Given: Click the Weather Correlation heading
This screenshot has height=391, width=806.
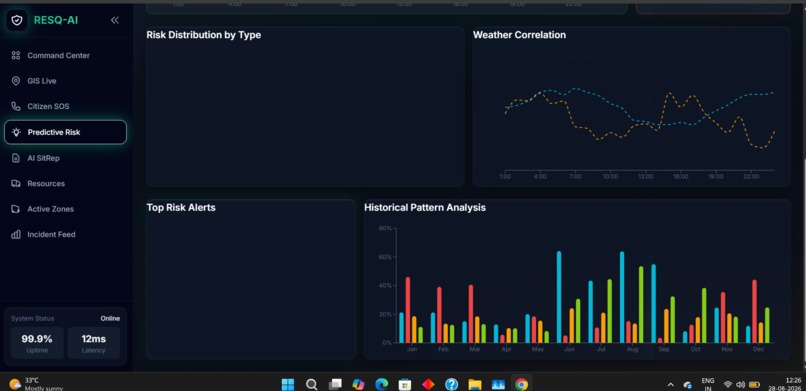Looking at the screenshot, I should tap(519, 35).
